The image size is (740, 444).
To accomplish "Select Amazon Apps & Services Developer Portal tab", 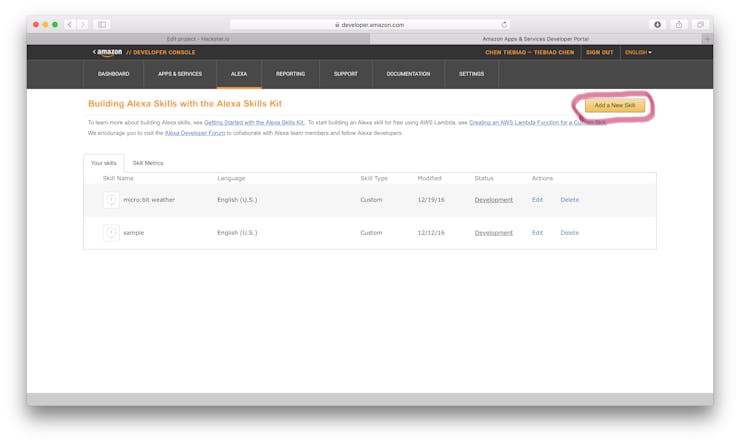I will [x=536, y=39].
